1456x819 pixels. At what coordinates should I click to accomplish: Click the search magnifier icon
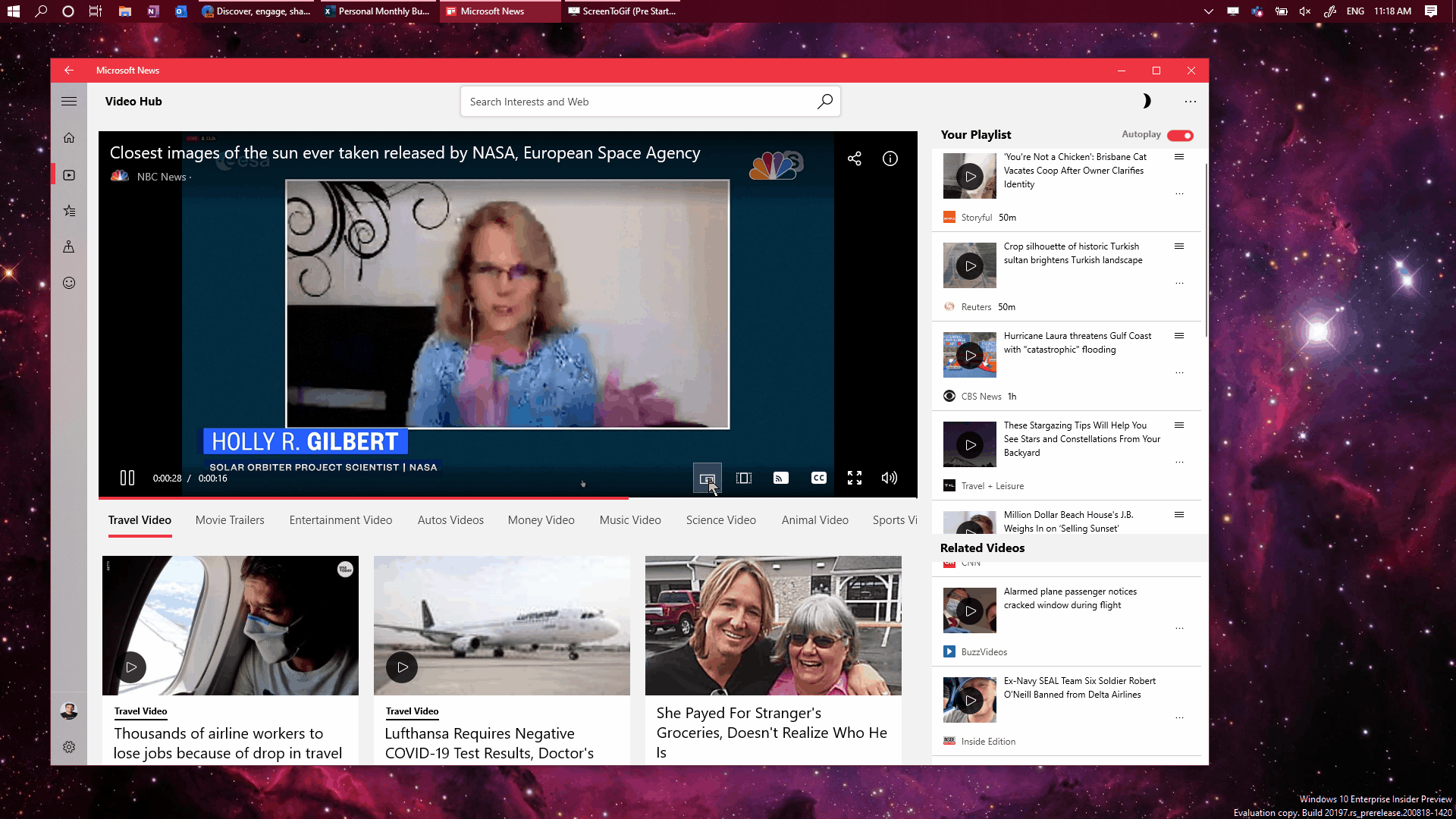click(825, 102)
